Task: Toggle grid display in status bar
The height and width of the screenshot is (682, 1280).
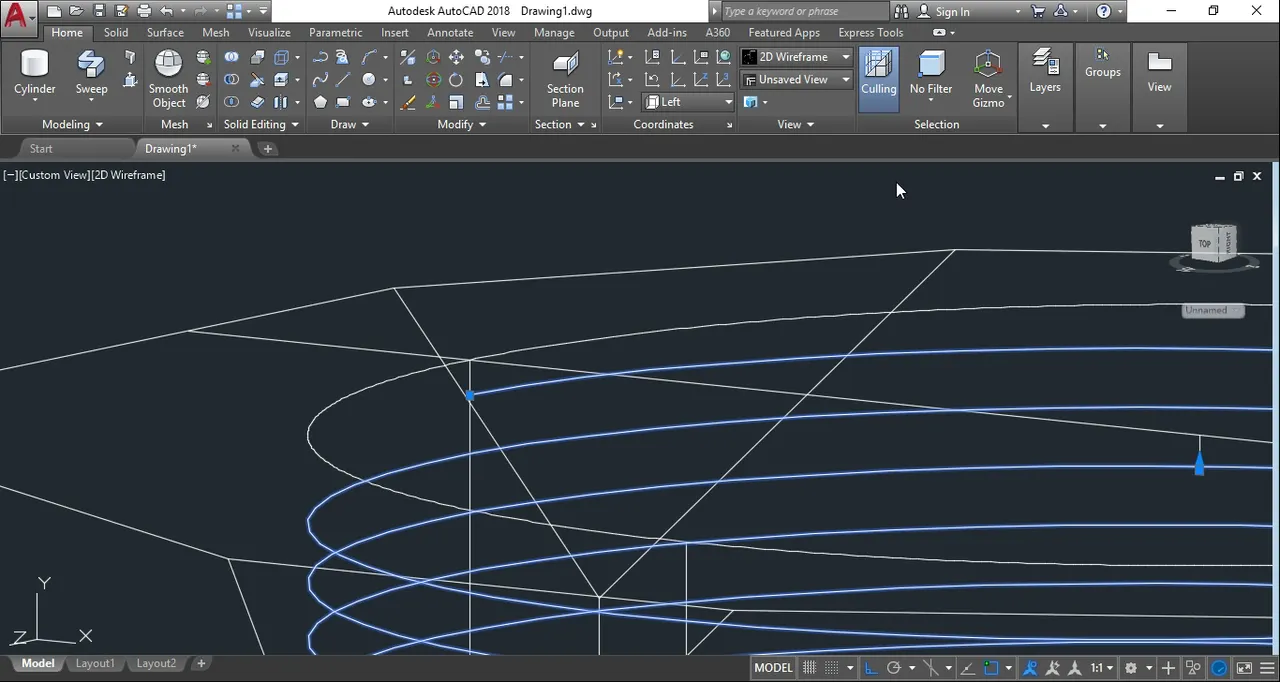Action: point(809,668)
